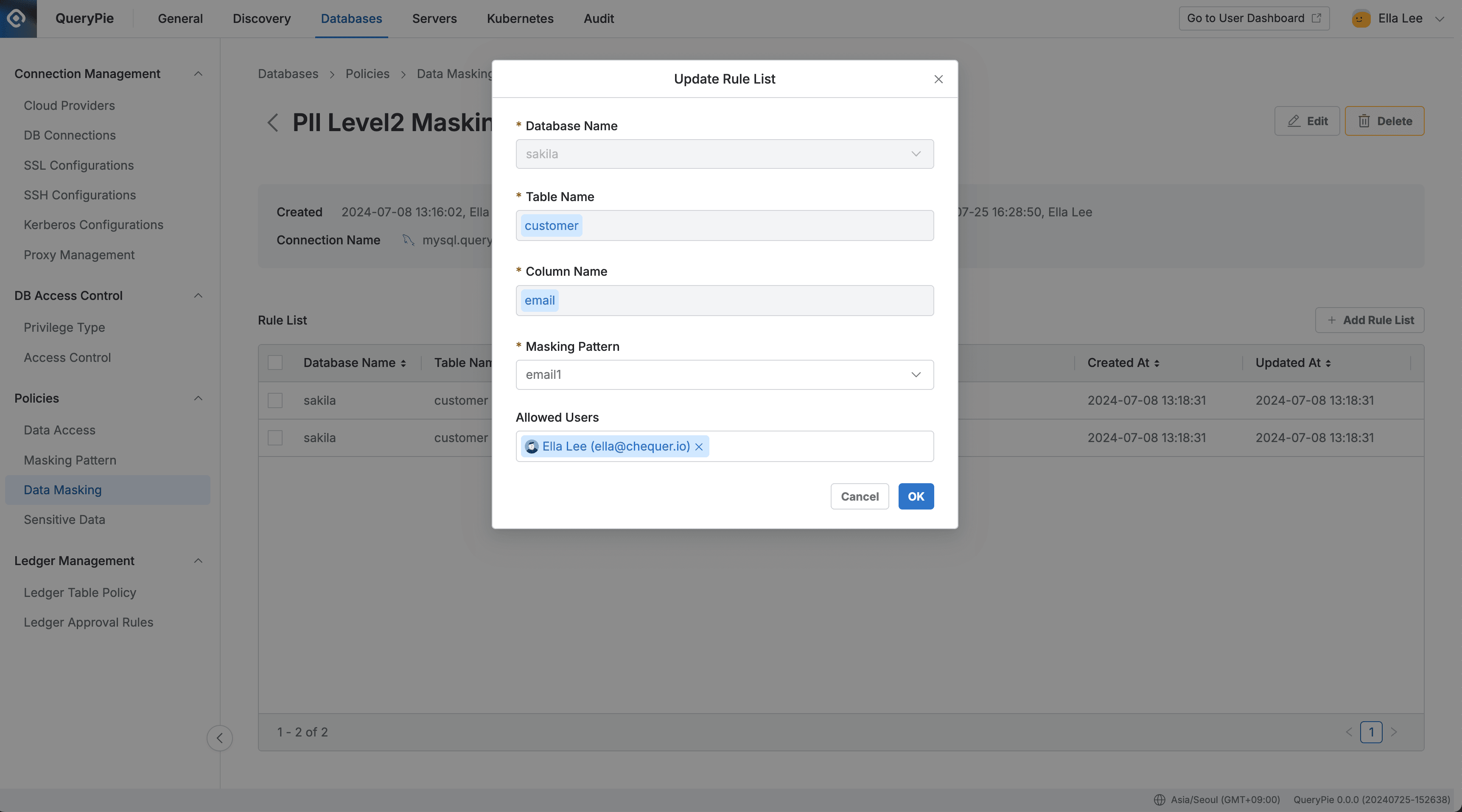Expand the Database Name dropdown

[915, 154]
